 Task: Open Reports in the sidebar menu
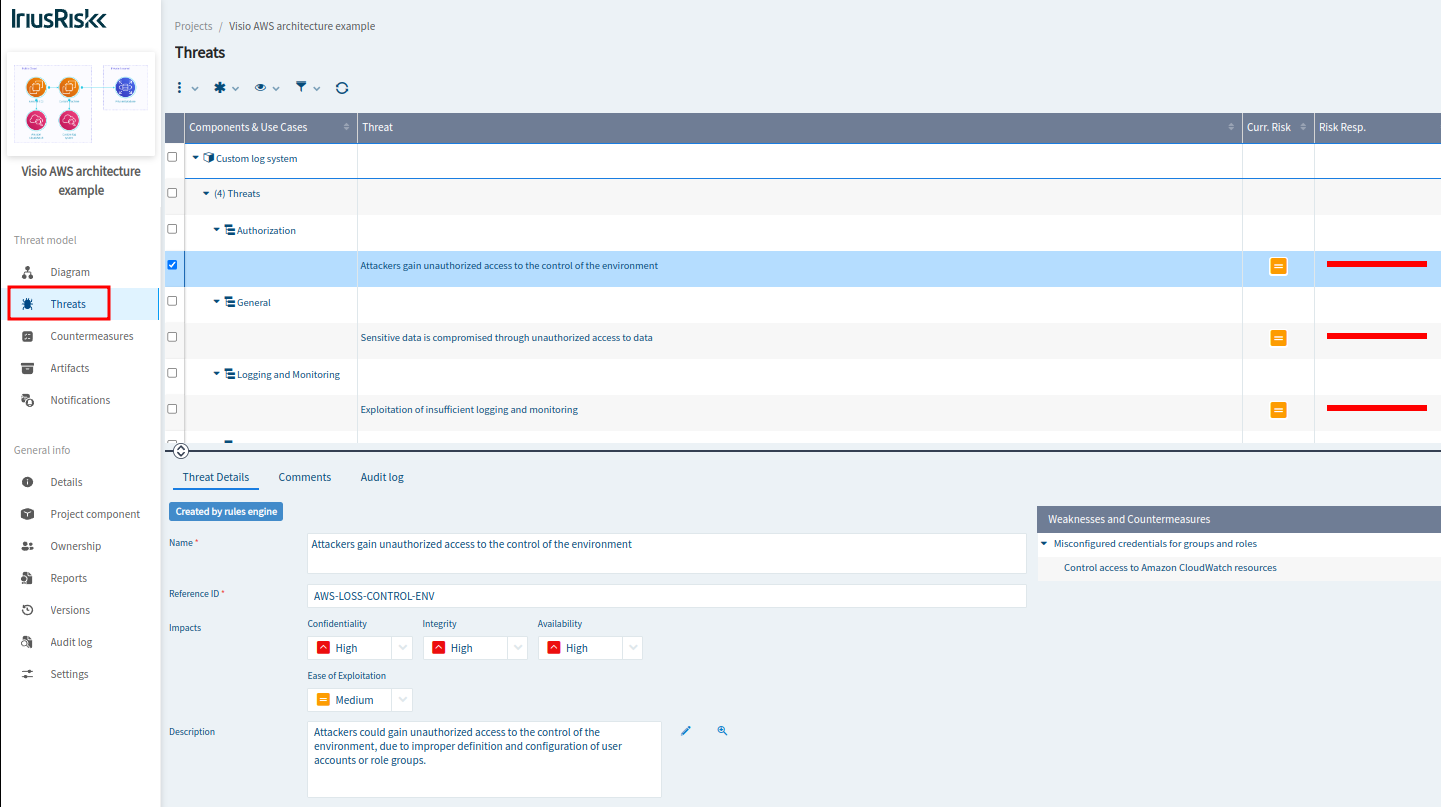[x=69, y=578]
